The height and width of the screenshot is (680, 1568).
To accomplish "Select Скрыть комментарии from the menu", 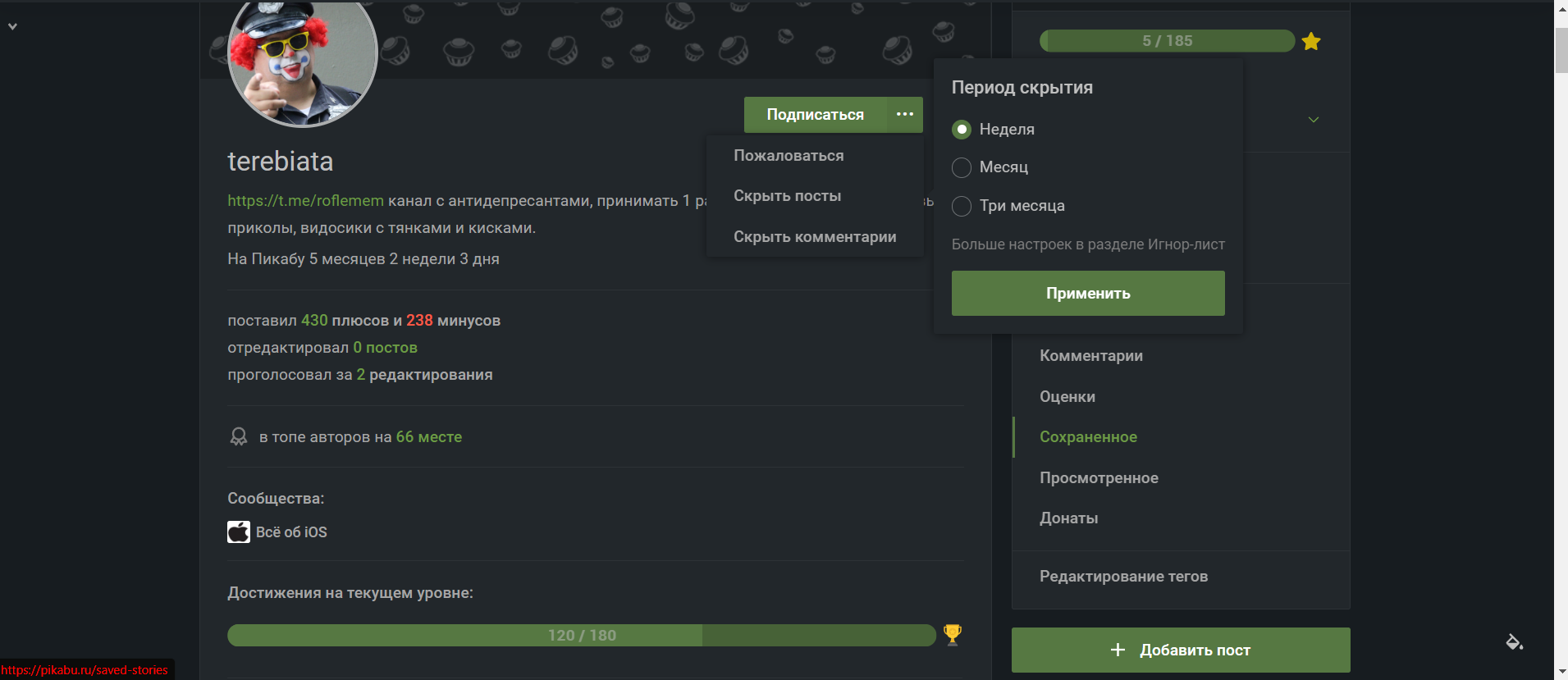I will [815, 237].
